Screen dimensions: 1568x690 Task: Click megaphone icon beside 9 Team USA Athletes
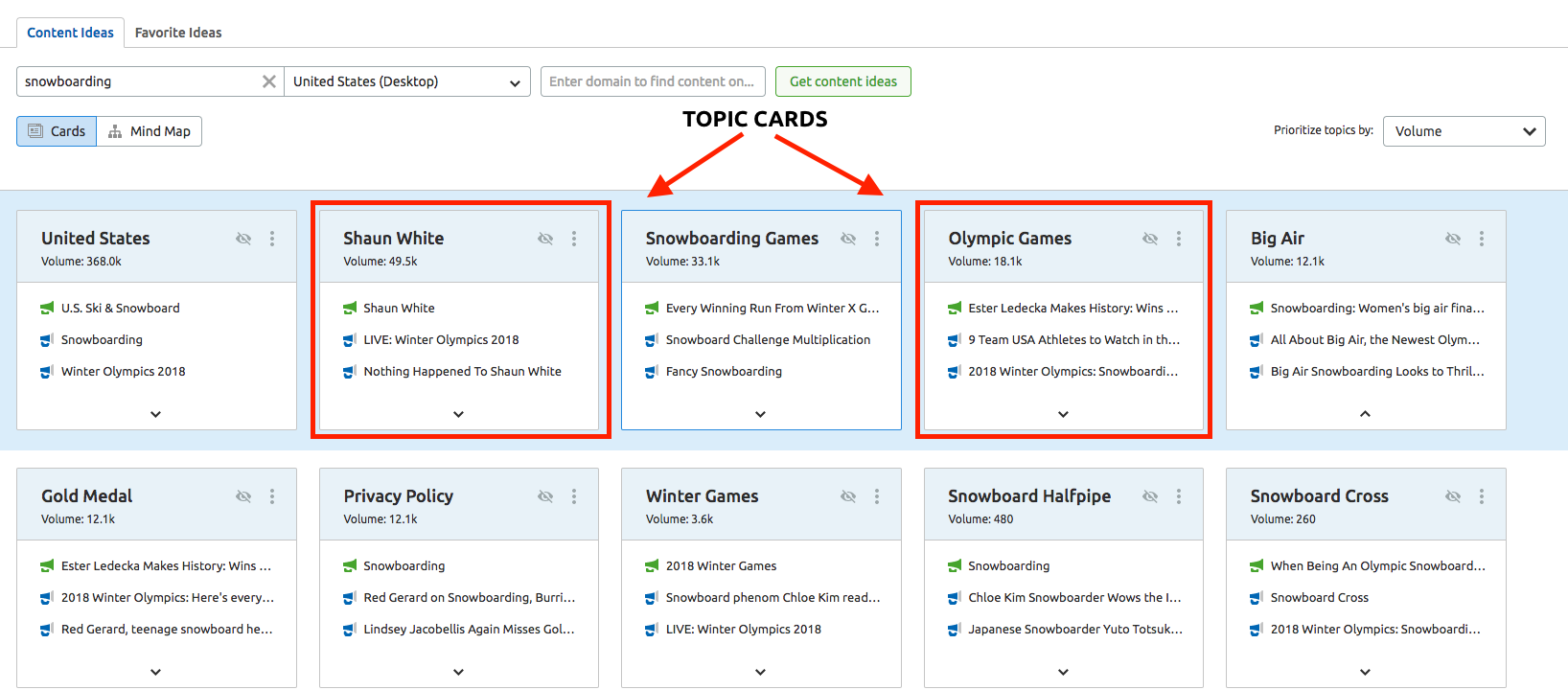954,340
